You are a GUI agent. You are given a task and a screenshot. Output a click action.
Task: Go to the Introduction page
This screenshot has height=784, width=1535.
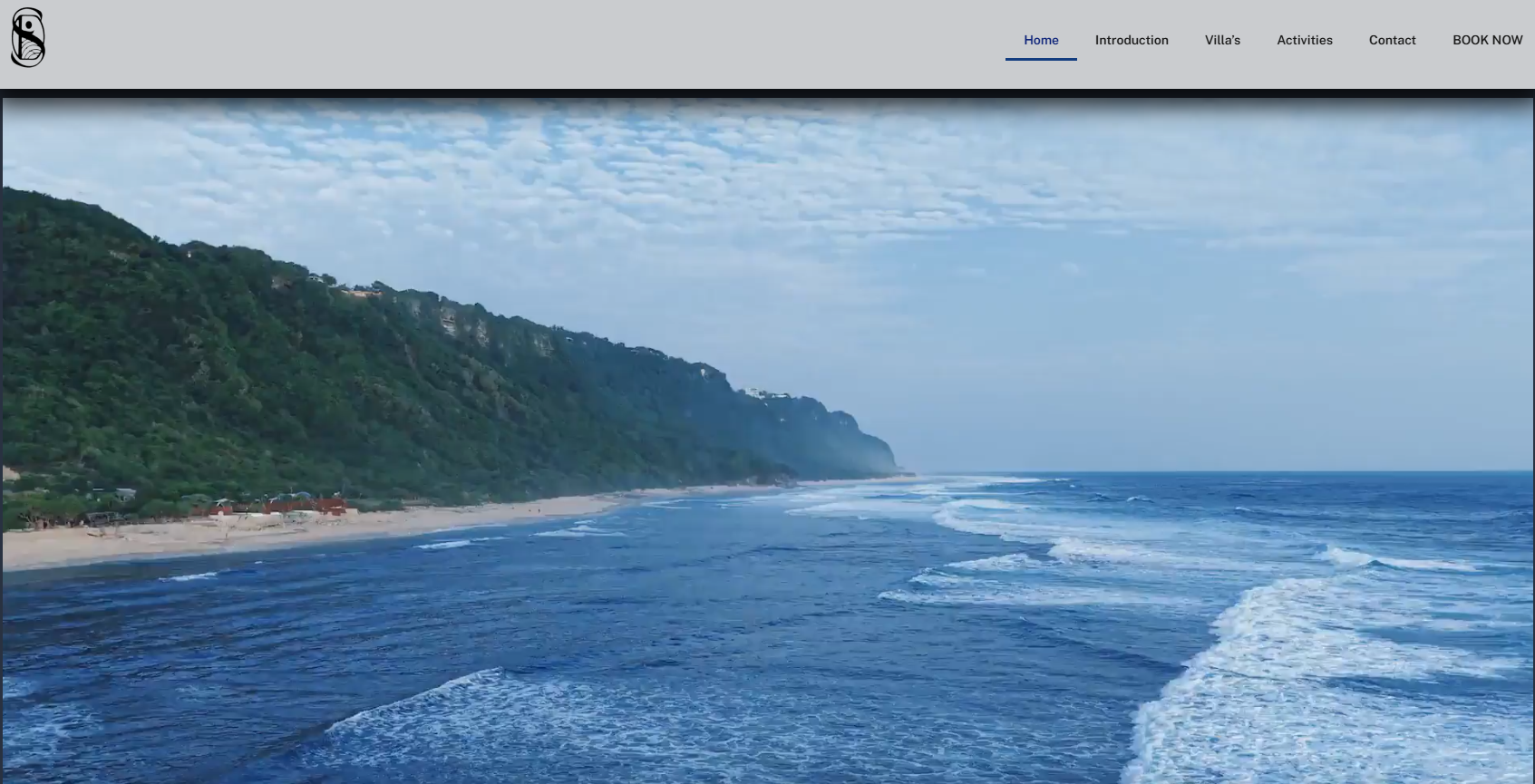tap(1132, 40)
